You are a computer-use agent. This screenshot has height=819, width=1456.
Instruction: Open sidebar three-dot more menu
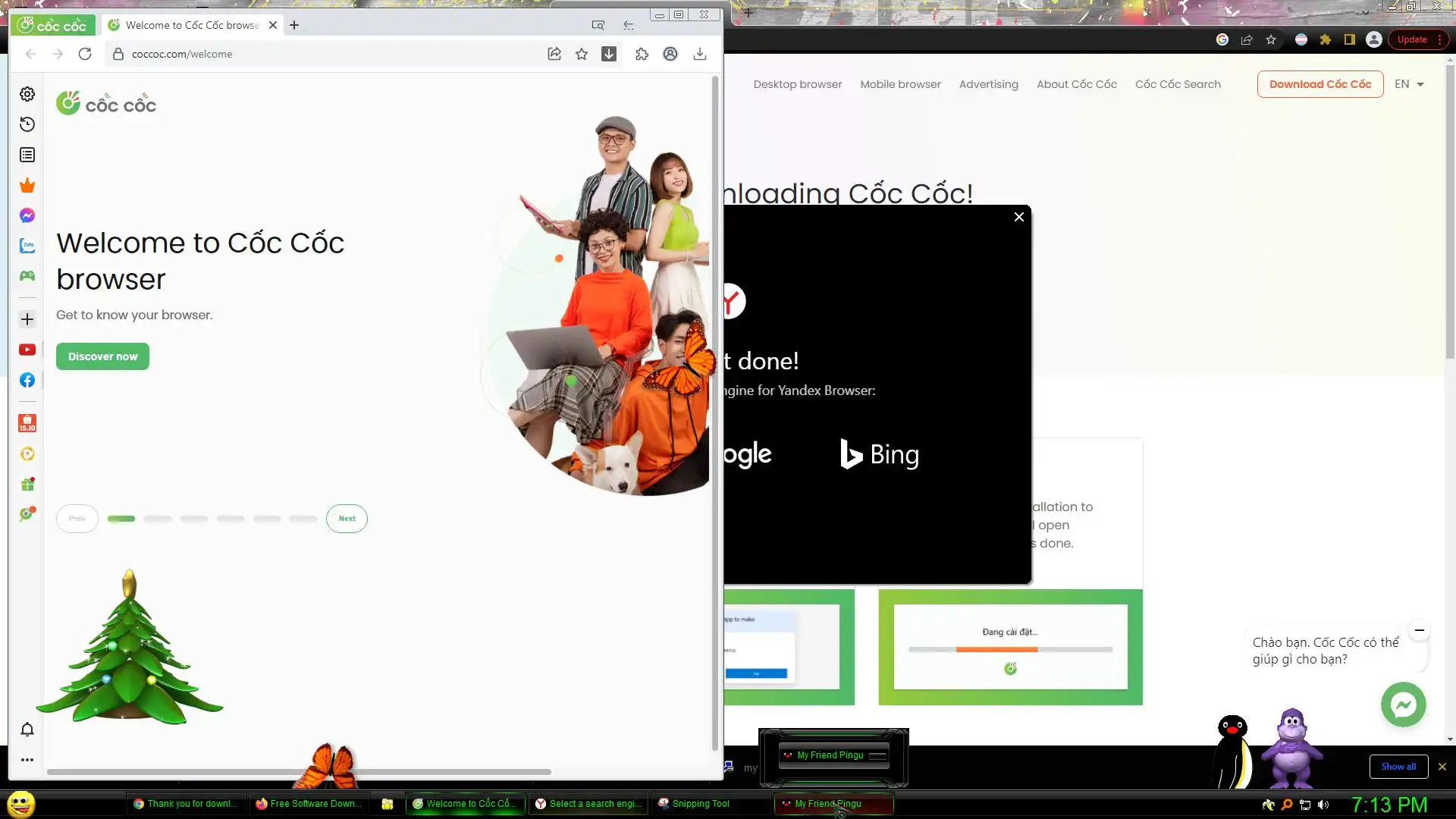click(x=27, y=760)
